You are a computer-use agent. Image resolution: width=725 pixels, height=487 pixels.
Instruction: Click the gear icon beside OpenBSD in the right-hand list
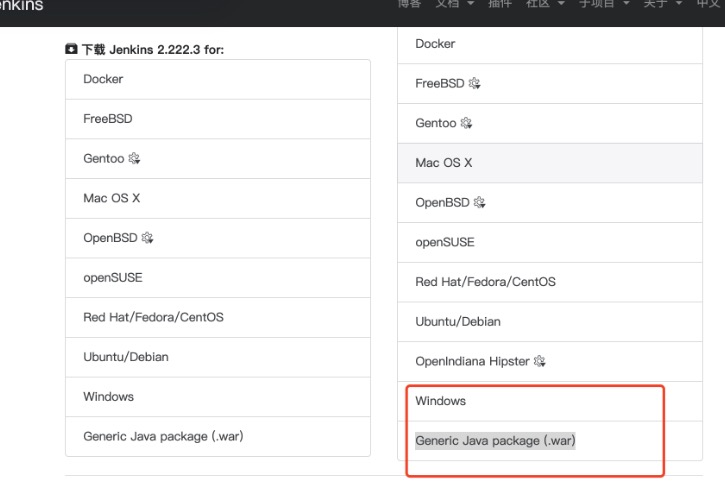coord(479,203)
